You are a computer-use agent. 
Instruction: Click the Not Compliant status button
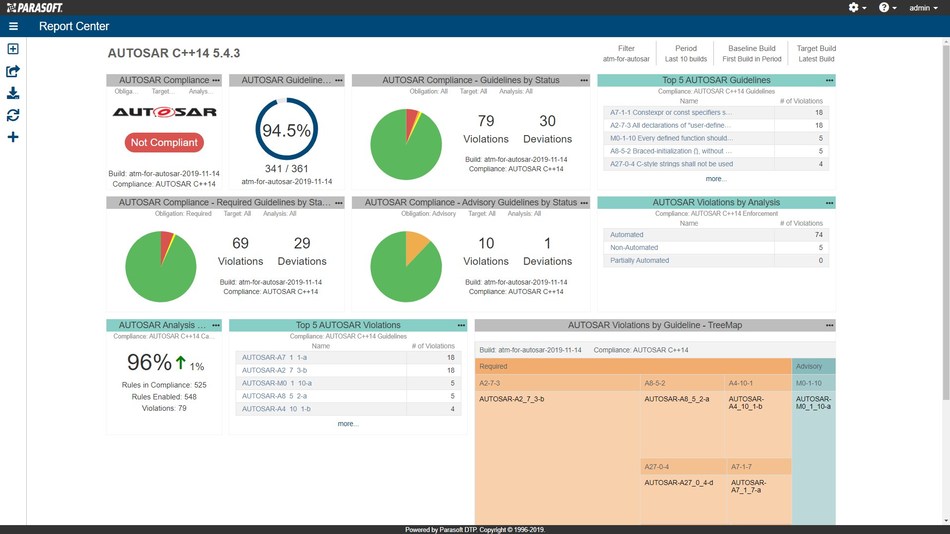164,142
